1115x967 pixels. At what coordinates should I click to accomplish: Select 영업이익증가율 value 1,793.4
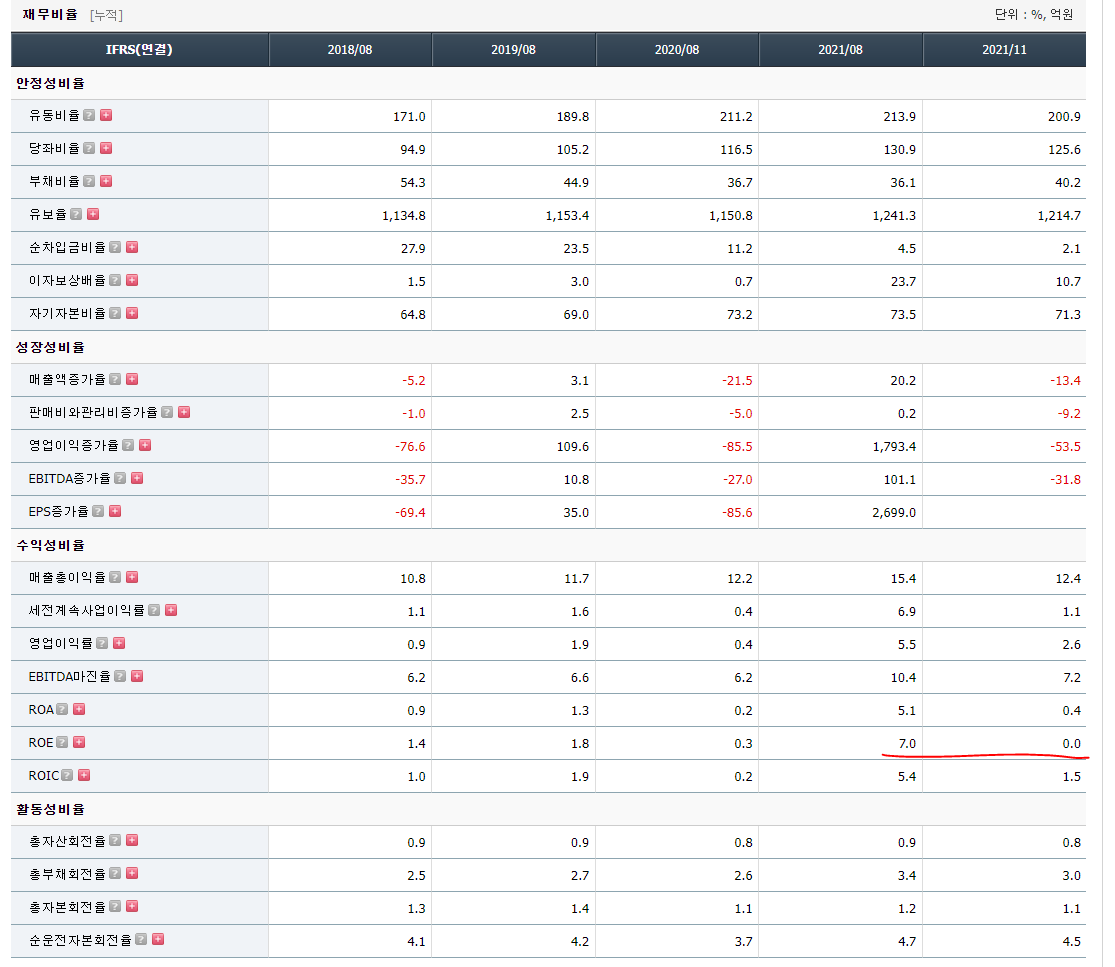(894, 447)
